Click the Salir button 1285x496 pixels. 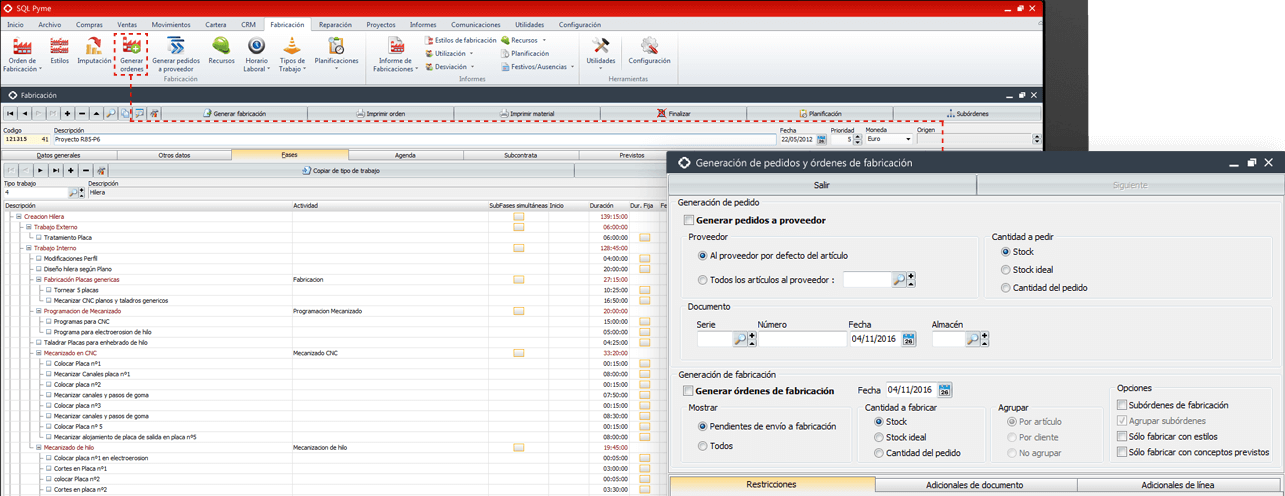coord(821,185)
